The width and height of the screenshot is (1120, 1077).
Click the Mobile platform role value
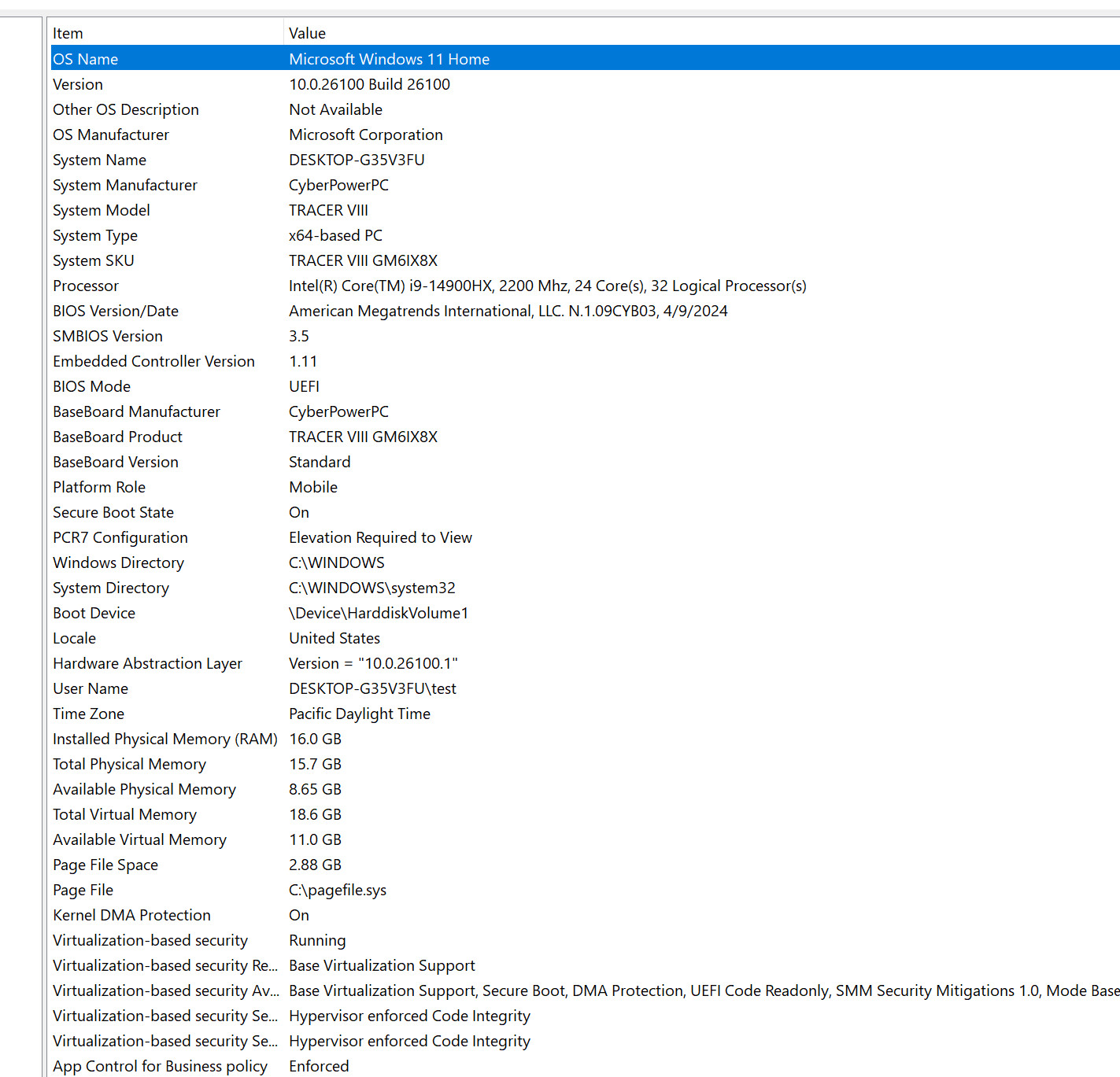(x=313, y=487)
